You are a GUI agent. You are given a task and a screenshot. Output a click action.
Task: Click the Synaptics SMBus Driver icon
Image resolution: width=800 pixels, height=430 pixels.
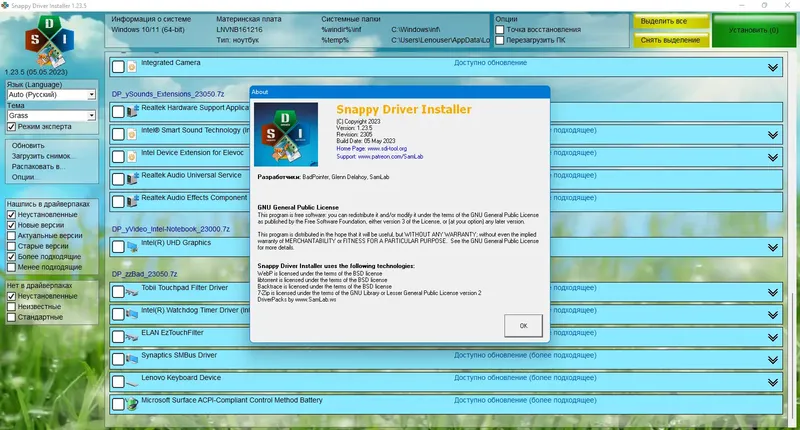(x=132, y=359)
